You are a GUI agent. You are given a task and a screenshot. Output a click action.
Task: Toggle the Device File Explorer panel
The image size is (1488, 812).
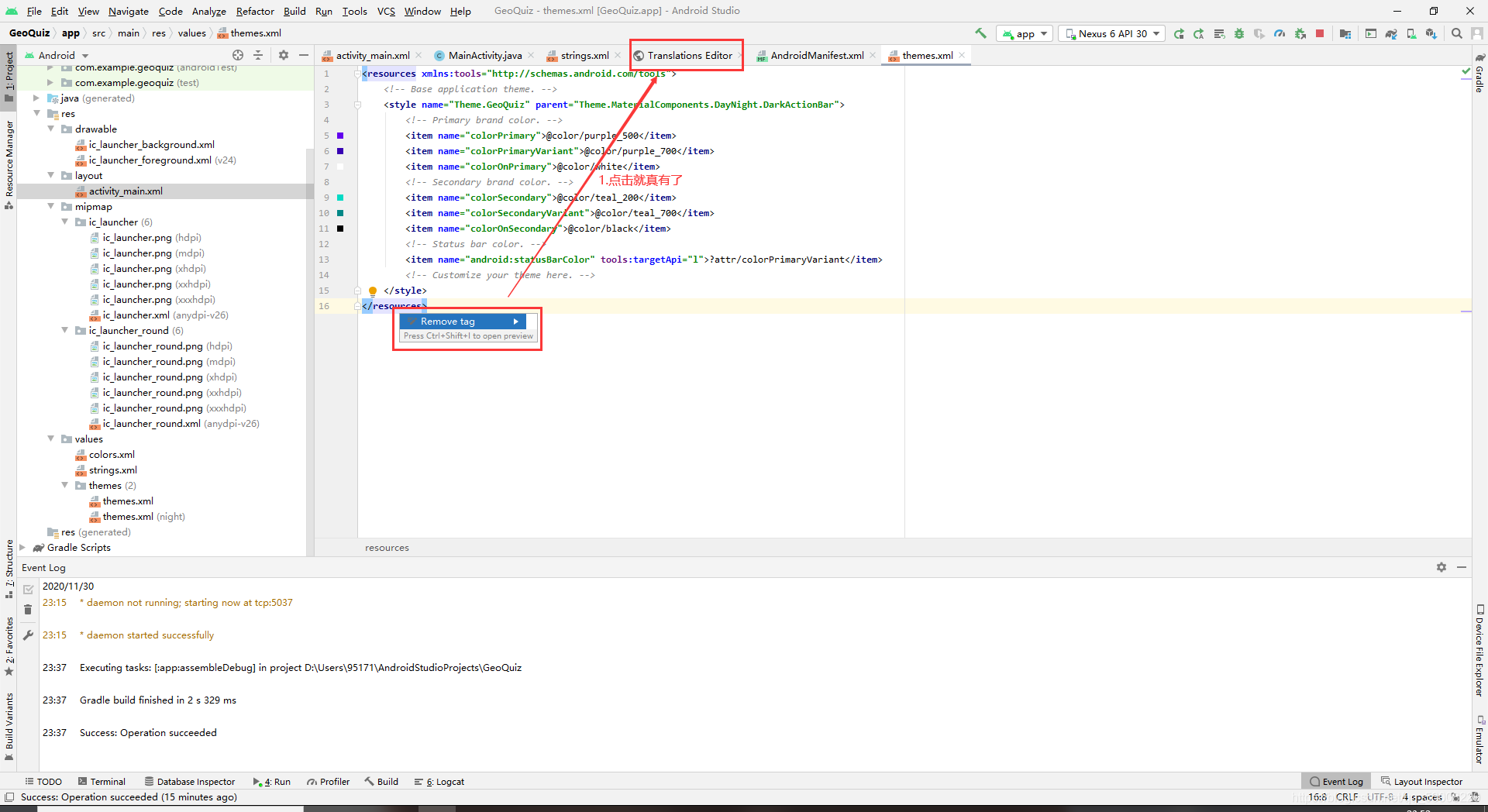[x=1479, y=650]
